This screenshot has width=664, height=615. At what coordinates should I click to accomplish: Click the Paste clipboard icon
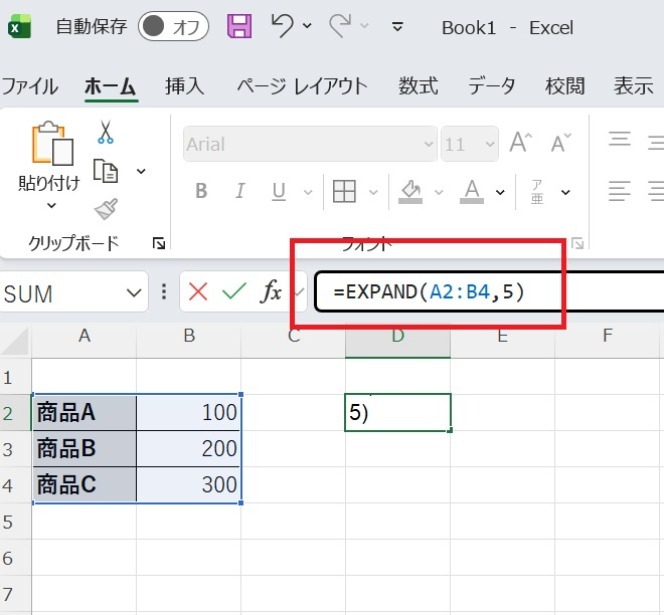52,143
